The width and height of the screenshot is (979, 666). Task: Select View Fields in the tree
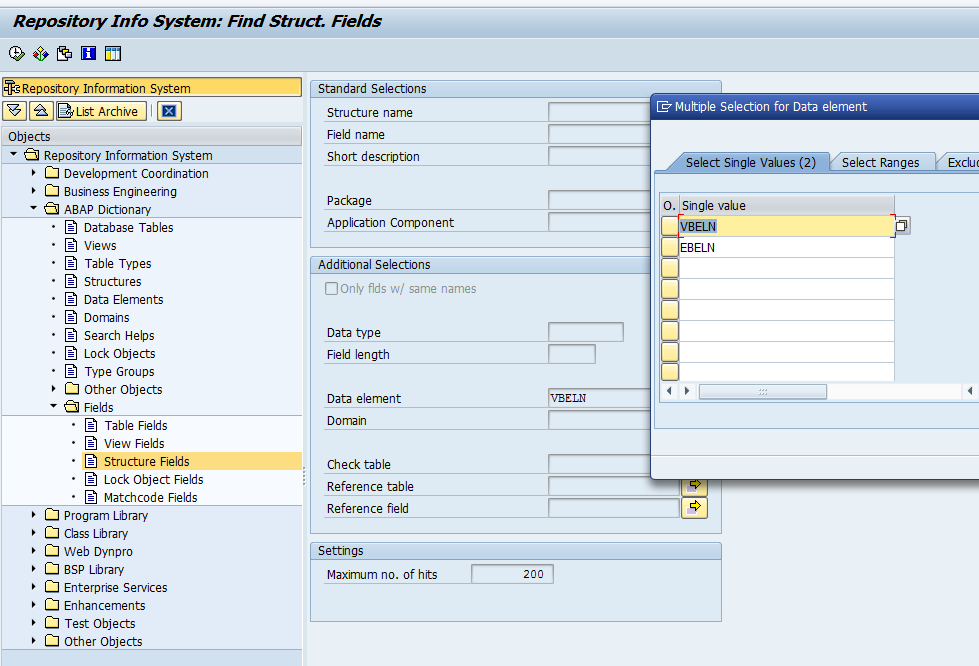[134, 443]
